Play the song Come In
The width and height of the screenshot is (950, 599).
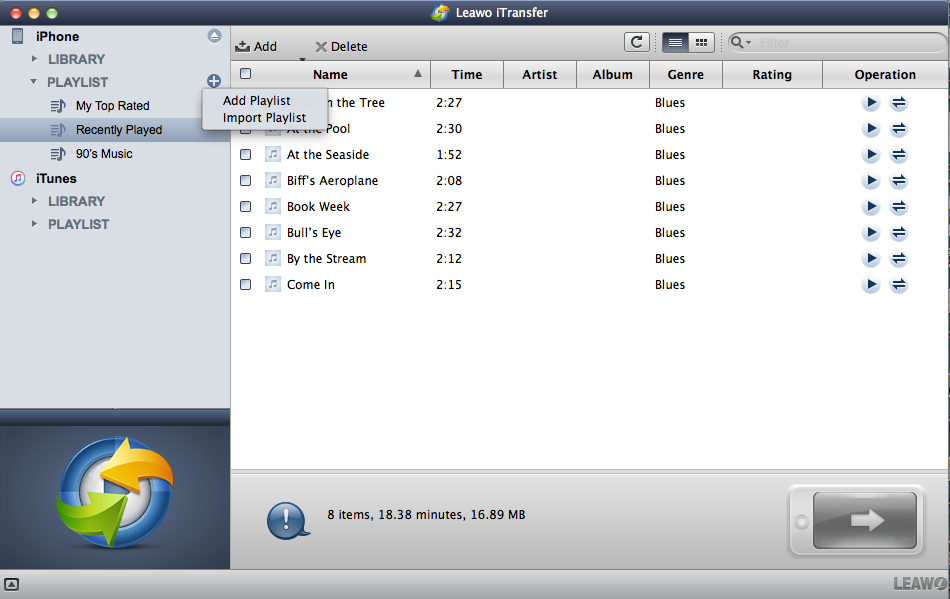tap(871, 285)
